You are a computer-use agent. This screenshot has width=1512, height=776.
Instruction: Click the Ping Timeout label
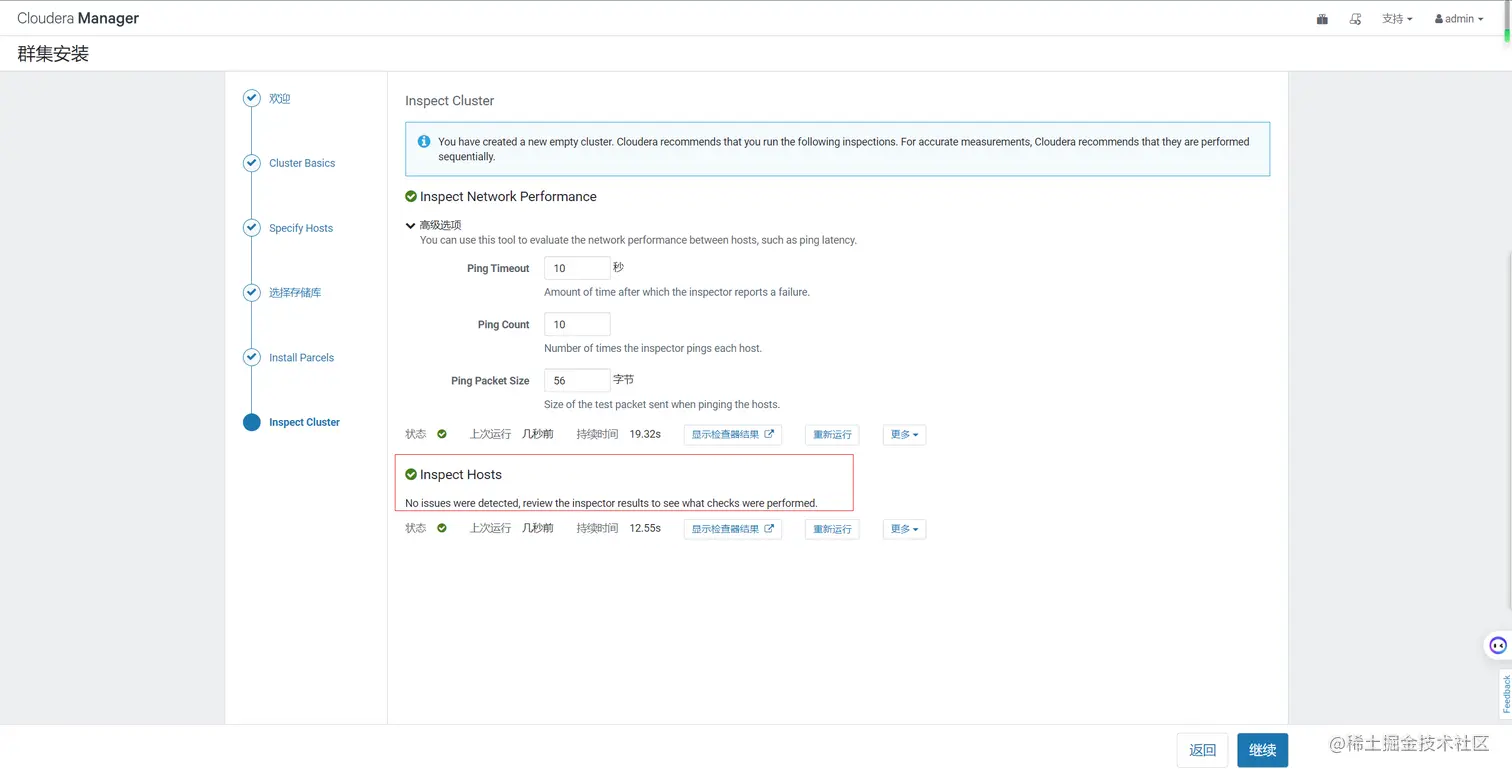tap(498, 268)
